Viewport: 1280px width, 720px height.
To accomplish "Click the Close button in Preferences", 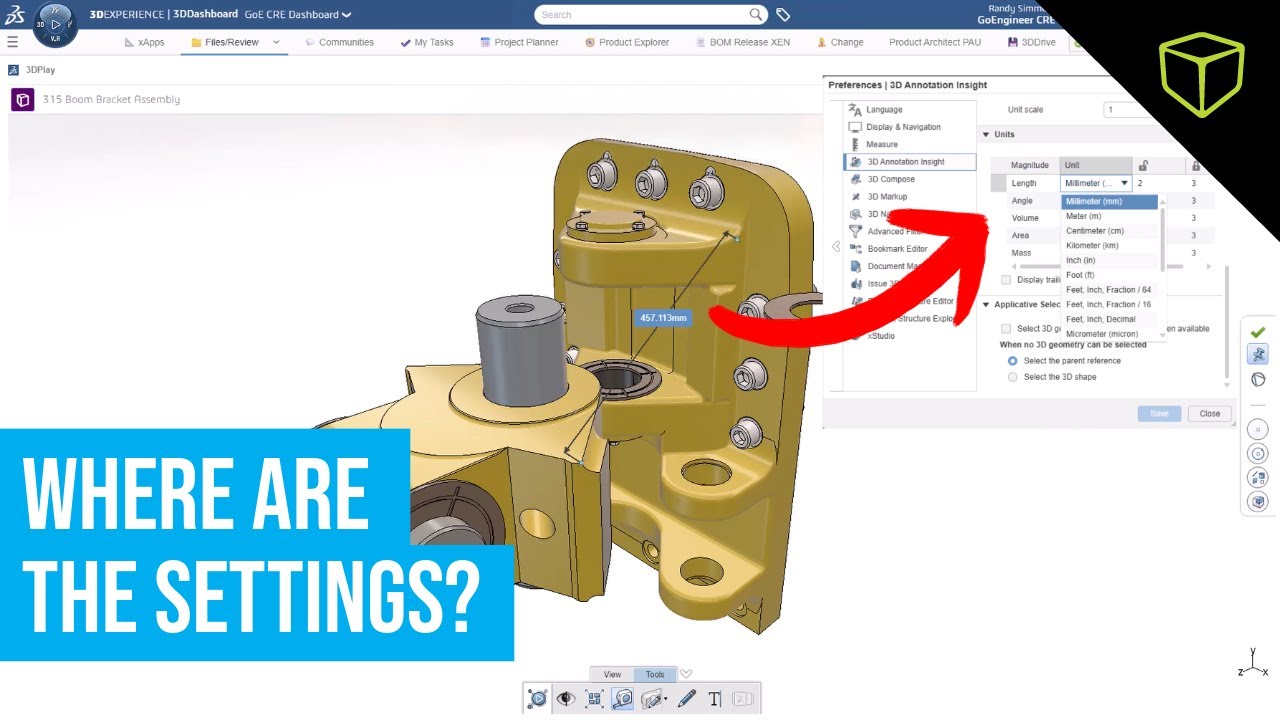I will point(1210,413).
